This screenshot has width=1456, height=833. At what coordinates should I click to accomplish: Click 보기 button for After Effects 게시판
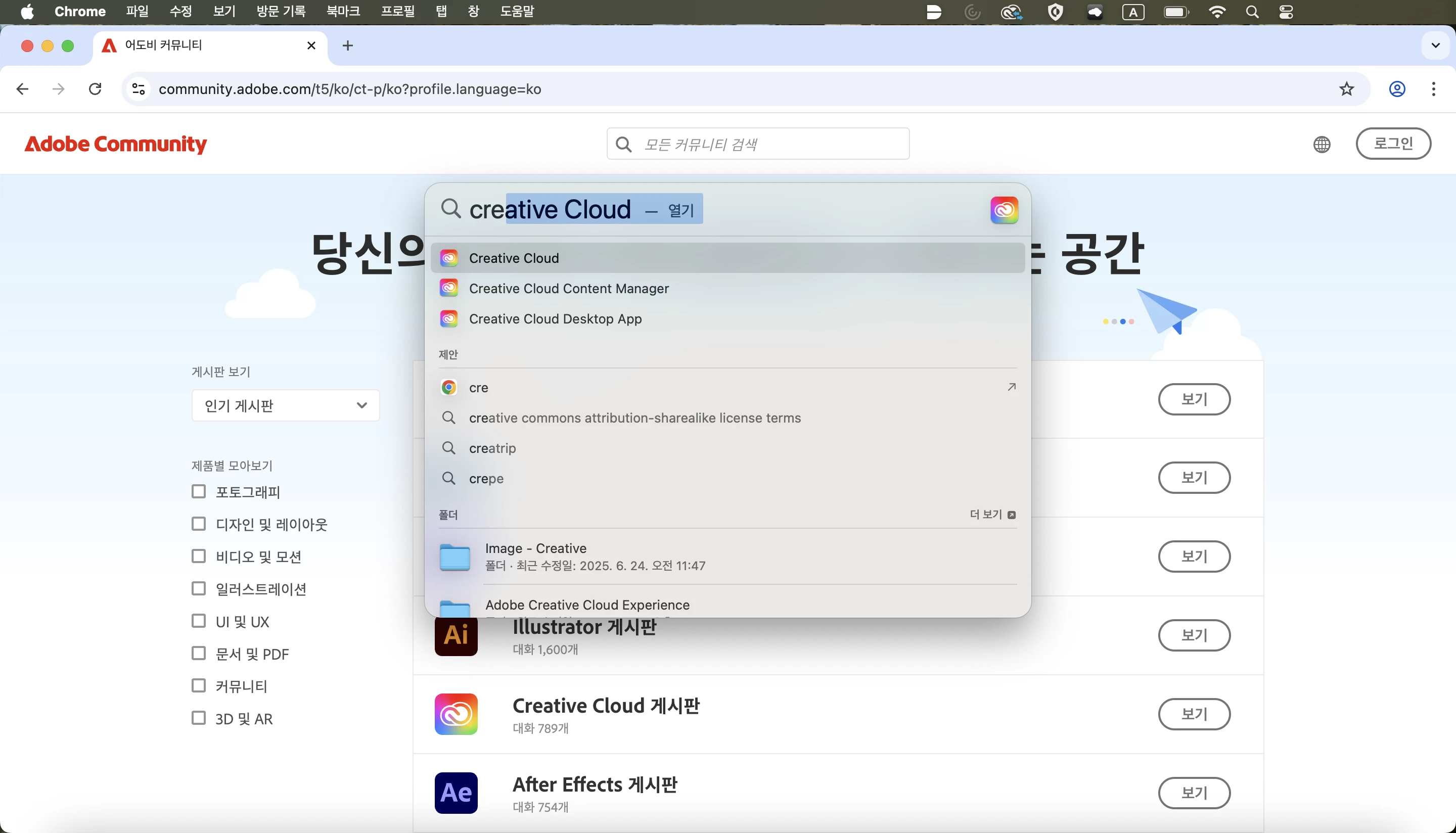1194,793
